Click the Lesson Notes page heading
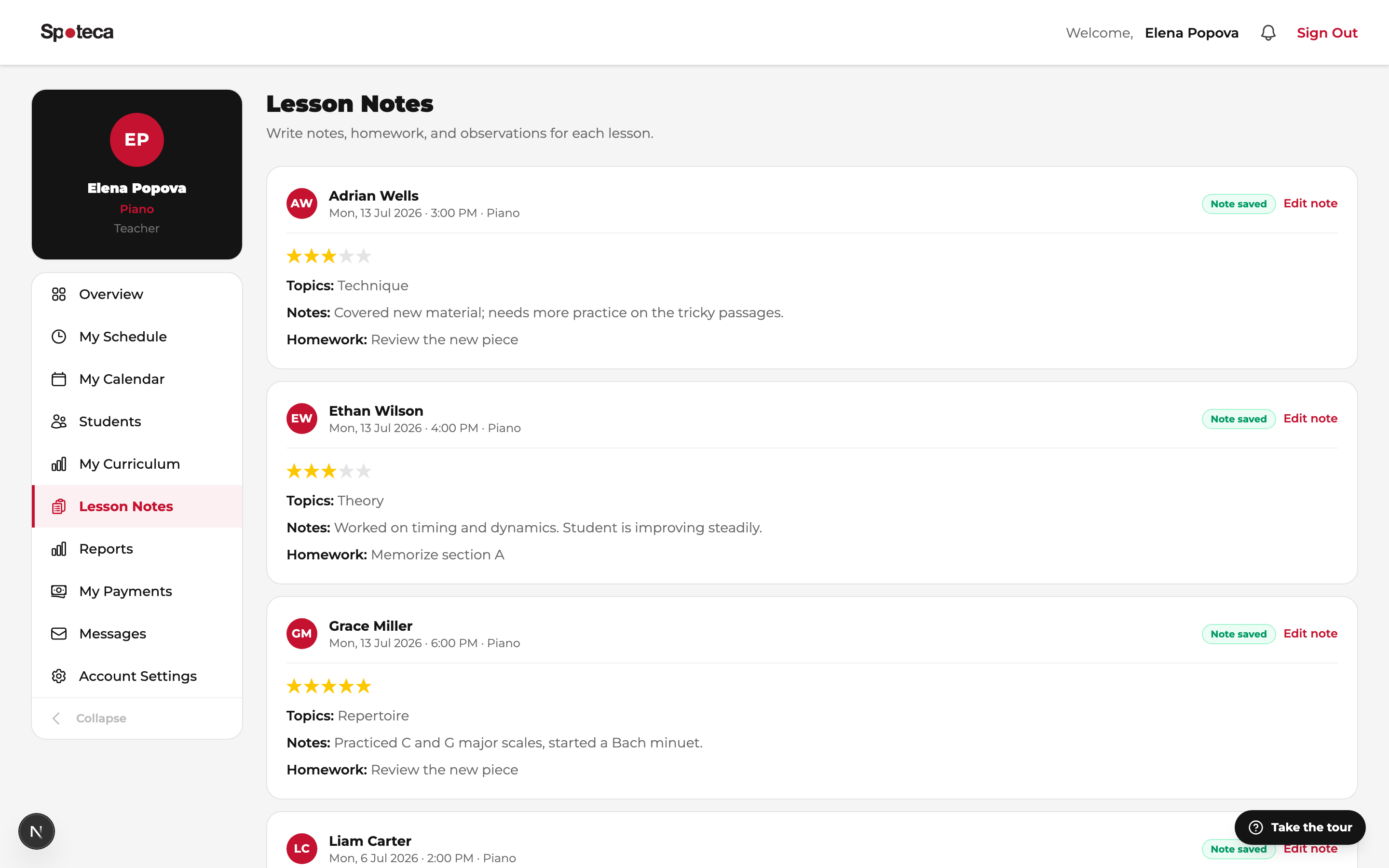1389x868 pixels. pyautogui.click(x=350, y=104)
